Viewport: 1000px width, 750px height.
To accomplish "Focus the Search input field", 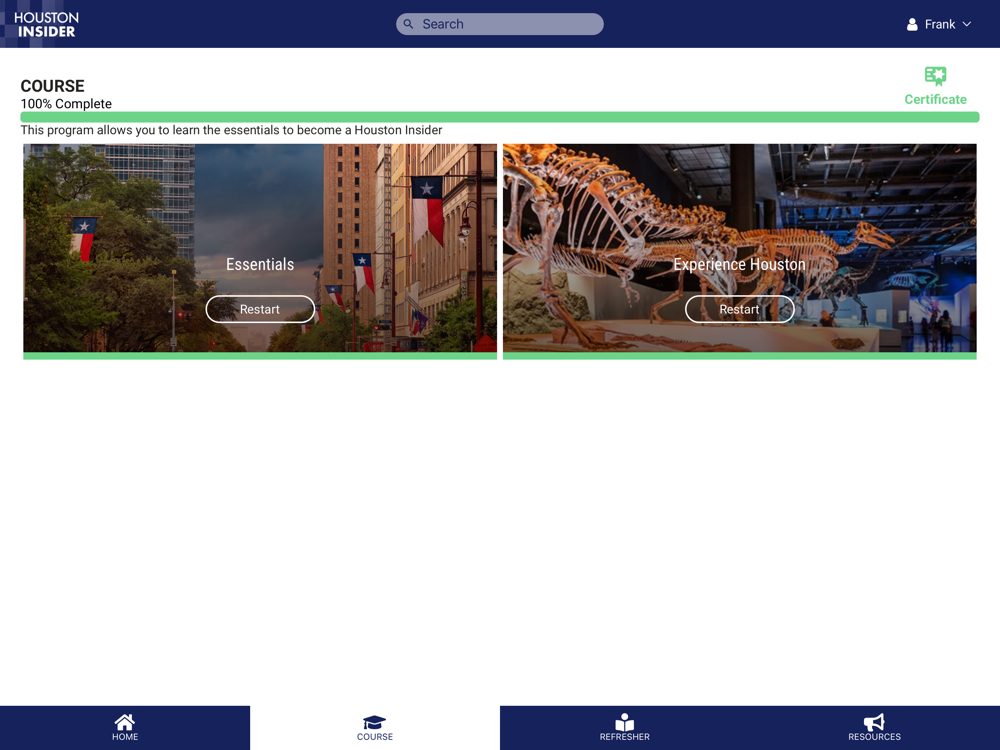I will pos(499,24).
